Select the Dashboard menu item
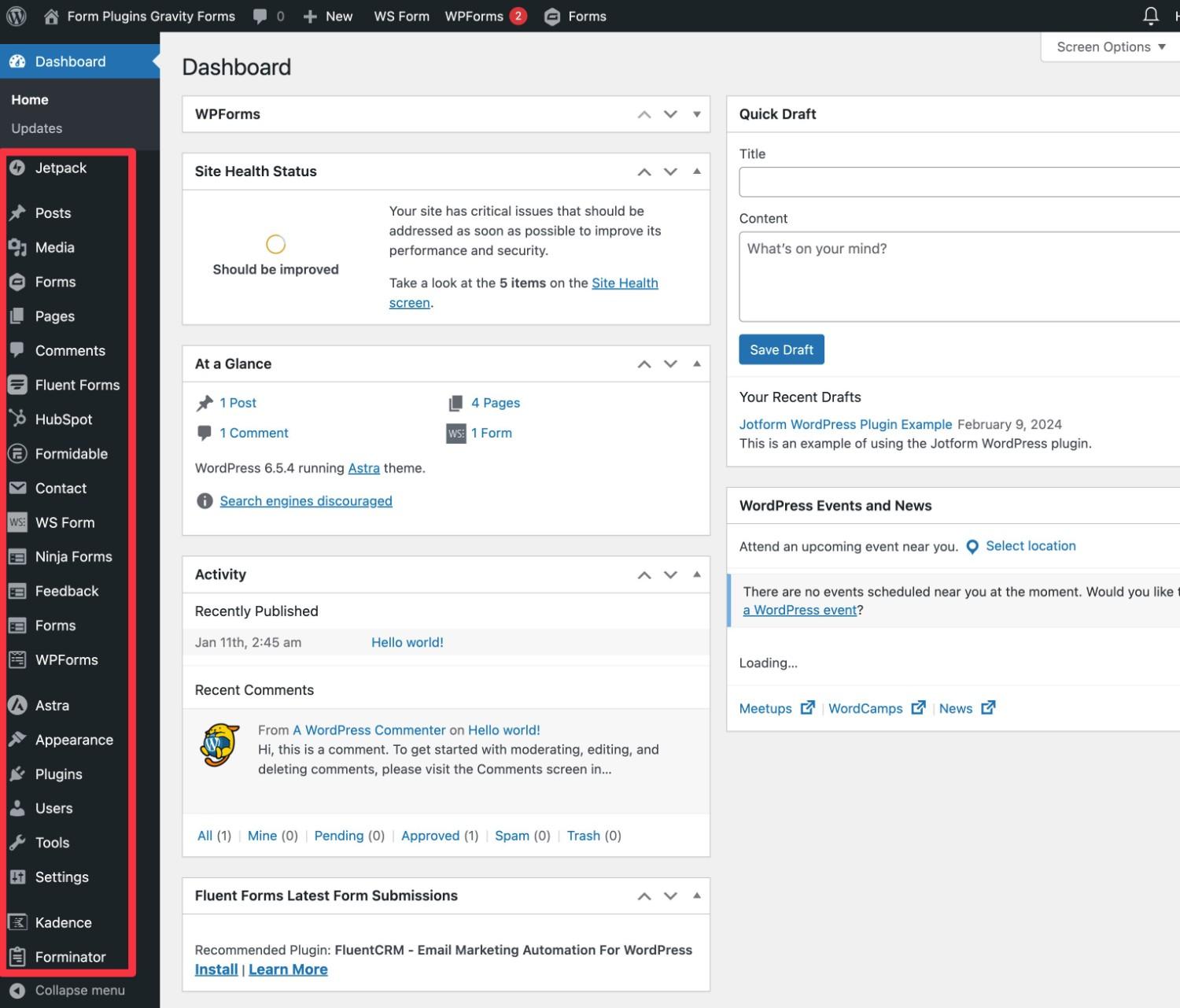 (x=79, y=61)
